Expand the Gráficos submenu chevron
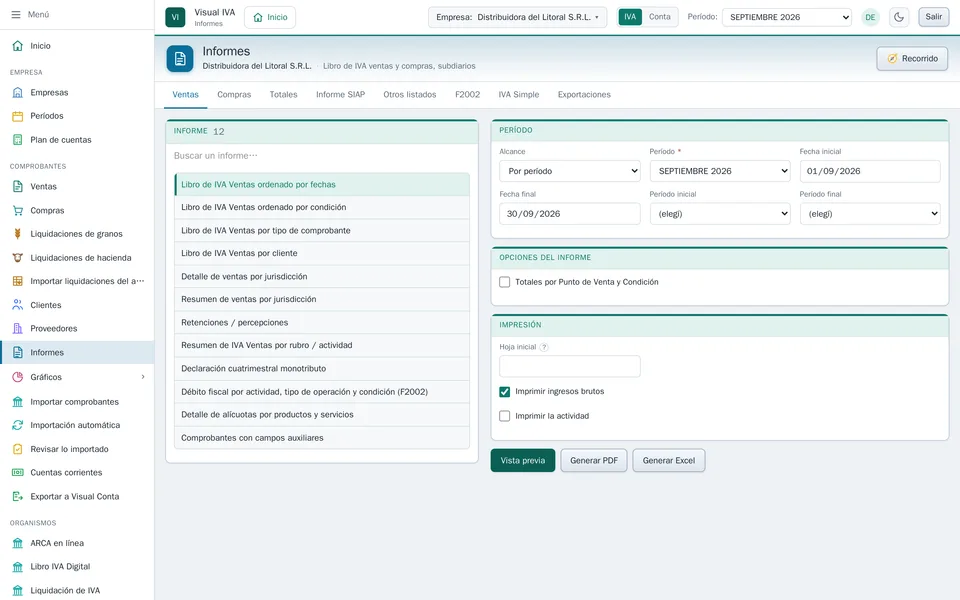Viewport: 960px width, 600px height. (x=143, y=377)
